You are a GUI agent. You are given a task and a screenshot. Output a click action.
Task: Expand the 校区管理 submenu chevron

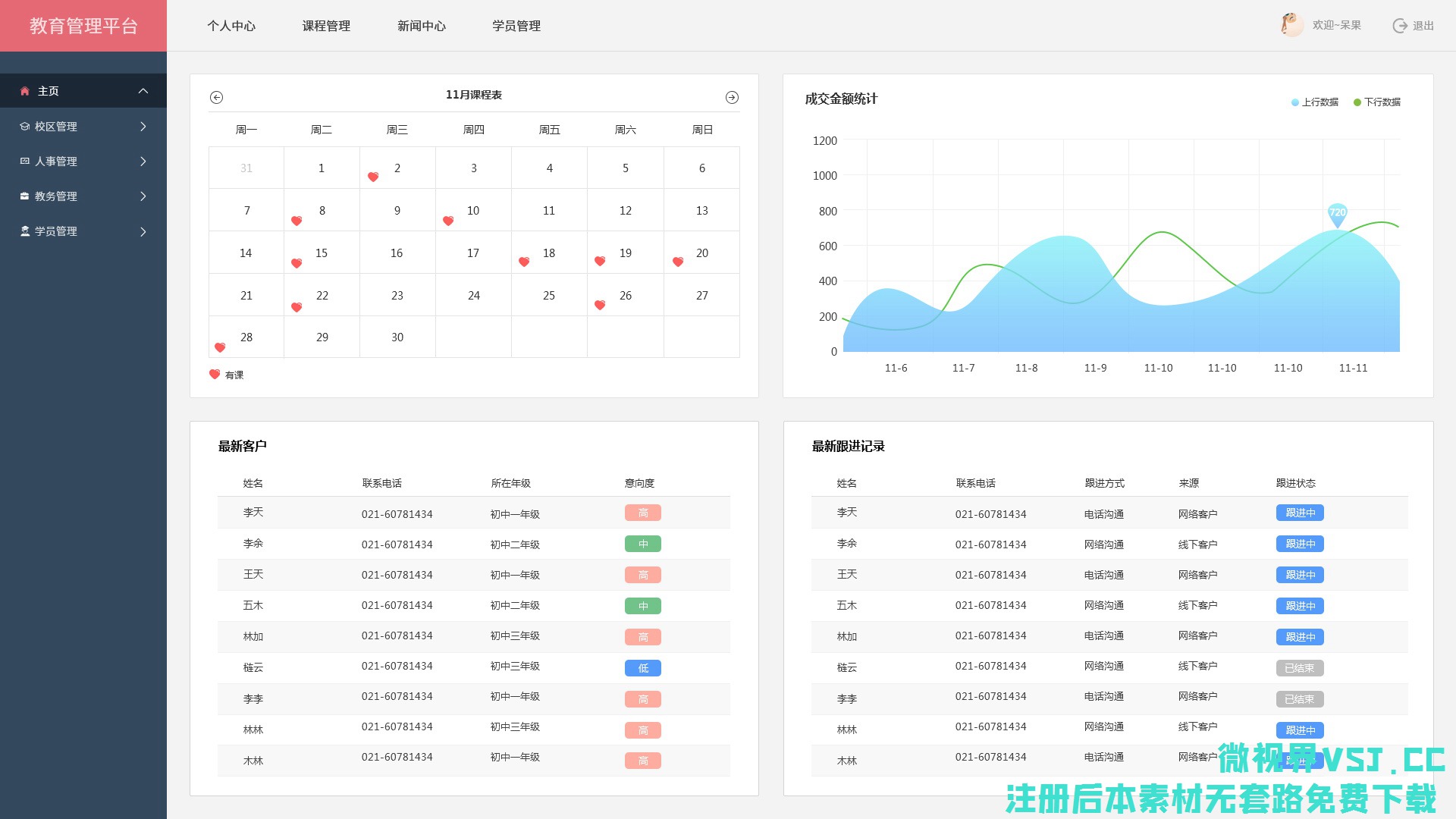pos(143,127)
